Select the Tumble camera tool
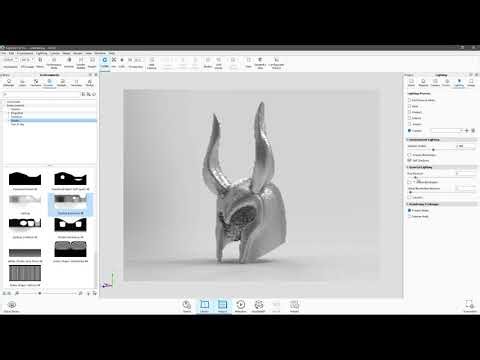This screenshot has width=480, height=360. [105, 62]
